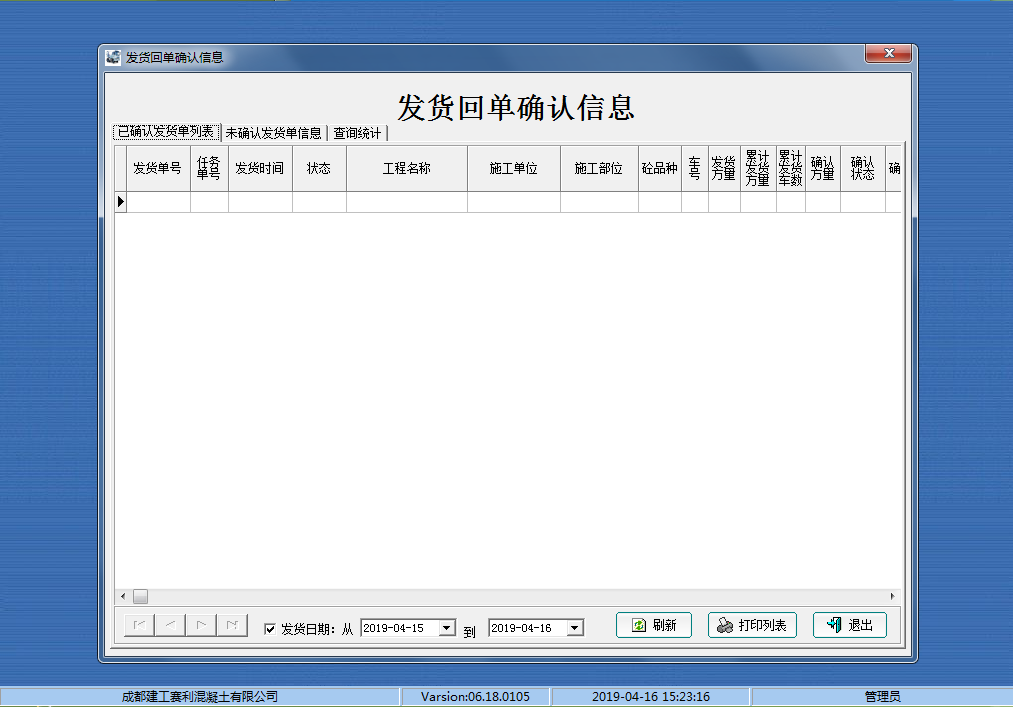Click status bar user 管理员
The width and height of the screenshot is (1013, 707).
coord(882,697)
